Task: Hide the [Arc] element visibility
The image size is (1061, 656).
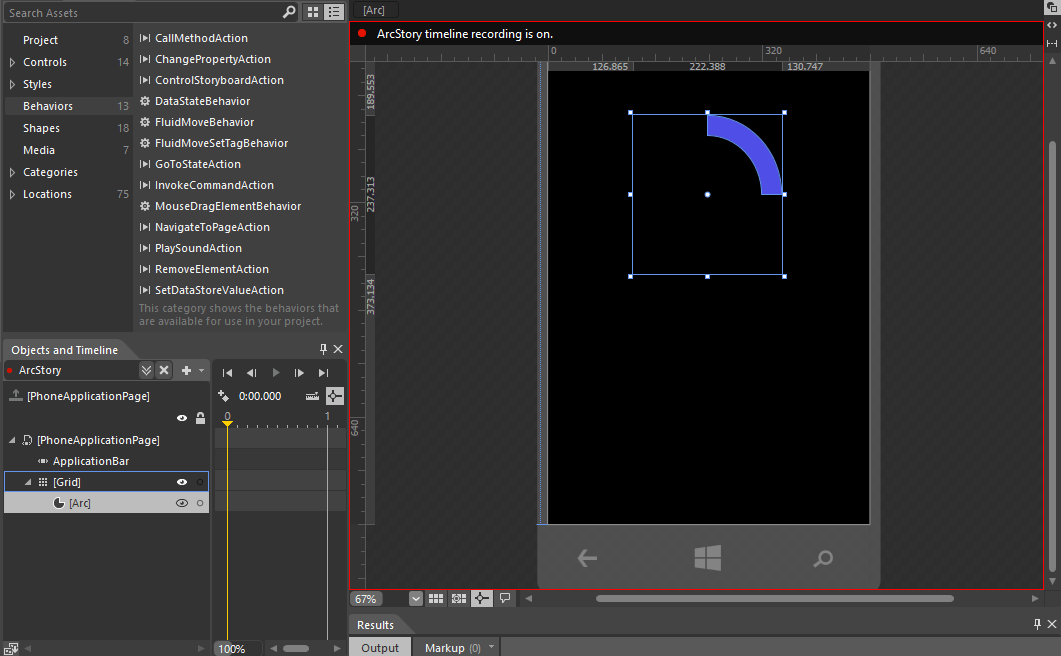Action: pos(182,503)
